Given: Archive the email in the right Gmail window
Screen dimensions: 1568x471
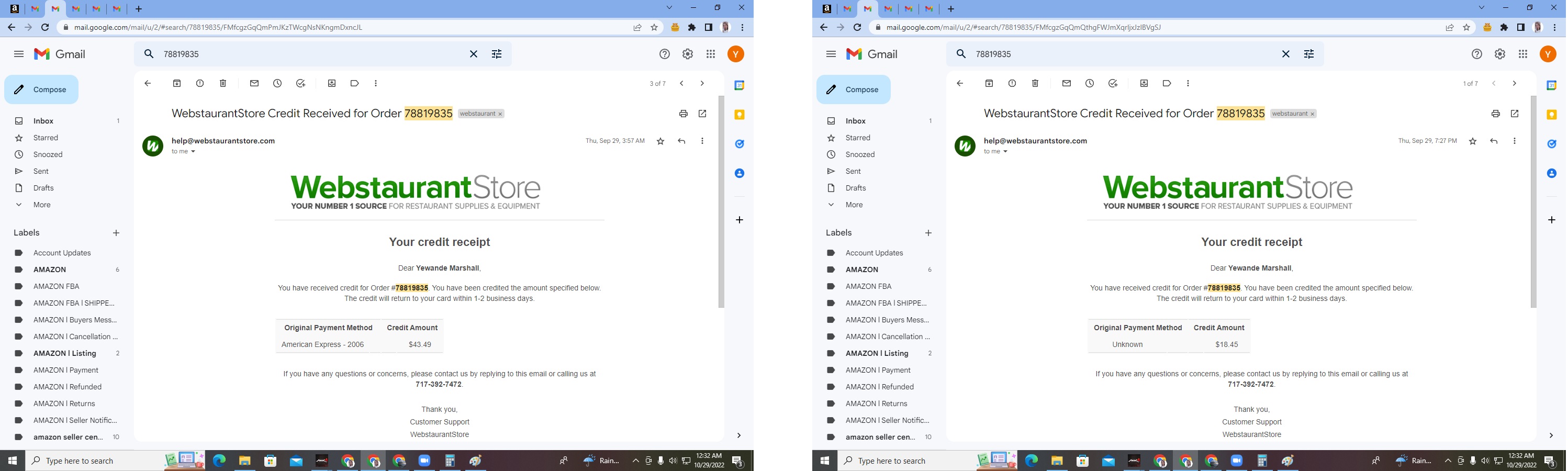Looking at the screenshot, I should [x=989, y=83].
